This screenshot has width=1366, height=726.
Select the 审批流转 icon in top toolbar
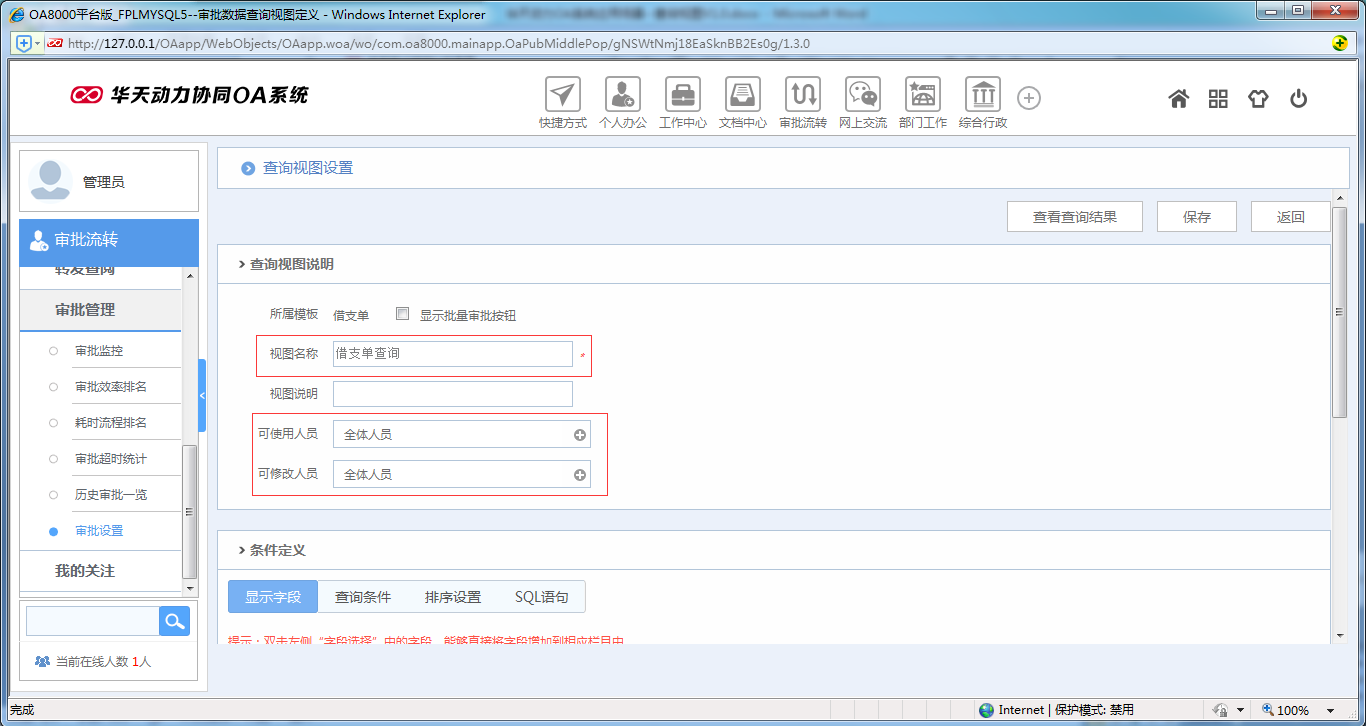(802, 95)
